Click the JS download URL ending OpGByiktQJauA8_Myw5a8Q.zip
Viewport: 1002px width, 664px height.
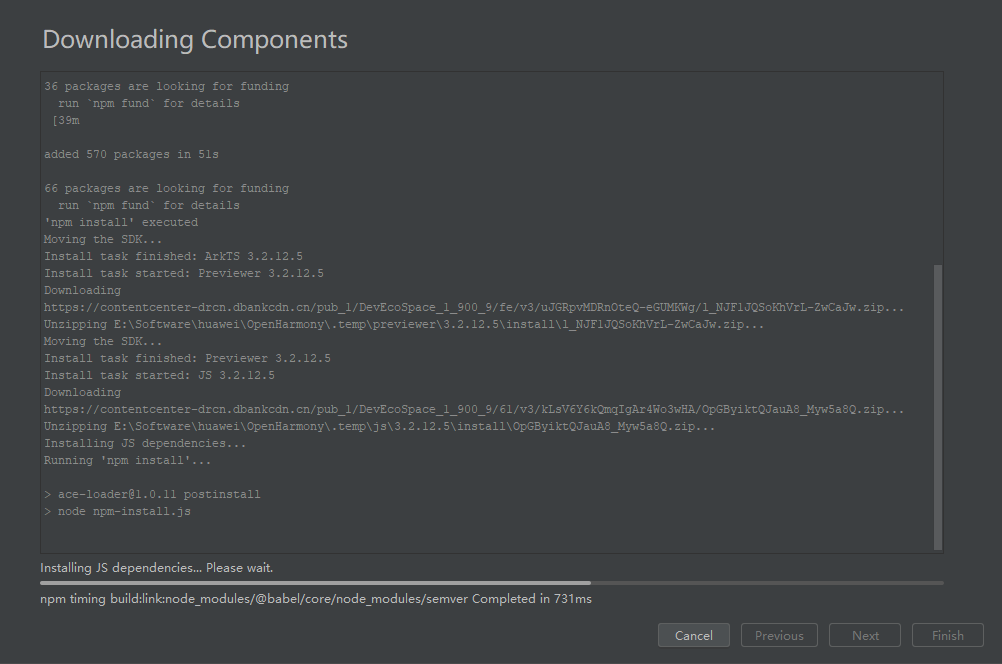(x=473, y=410)
